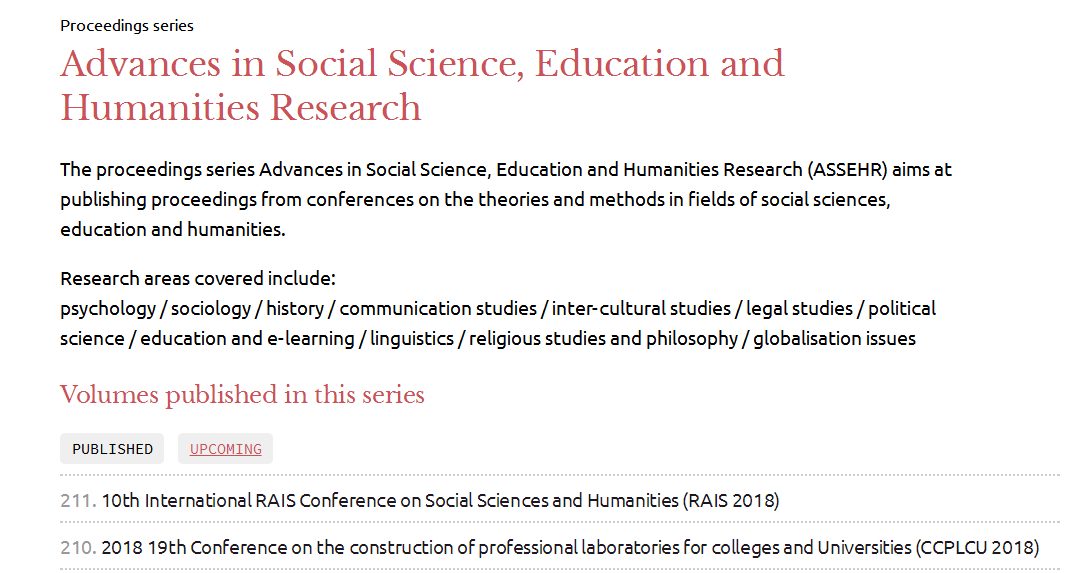Click "legal studies" in research areas
Image resolution: width=1076 pixels, height=573 pixels.
(x=799, y=308)
